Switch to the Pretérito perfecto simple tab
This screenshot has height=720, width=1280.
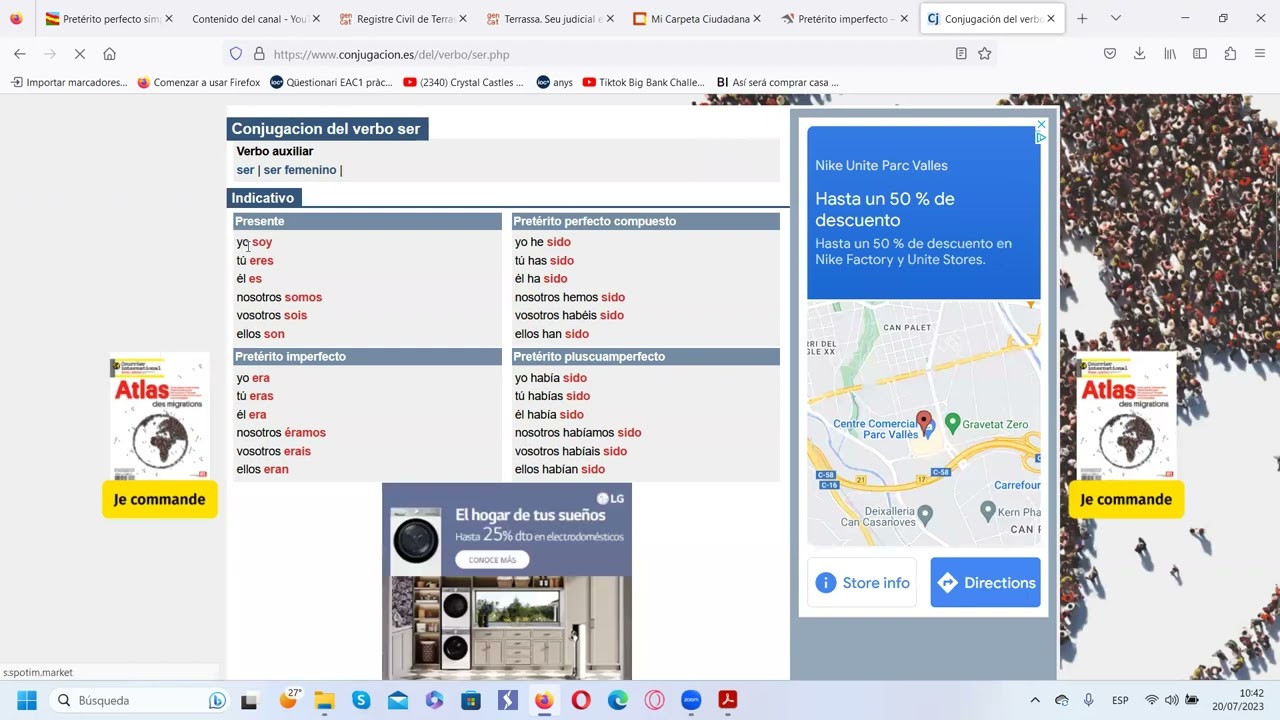pos(108,18)
